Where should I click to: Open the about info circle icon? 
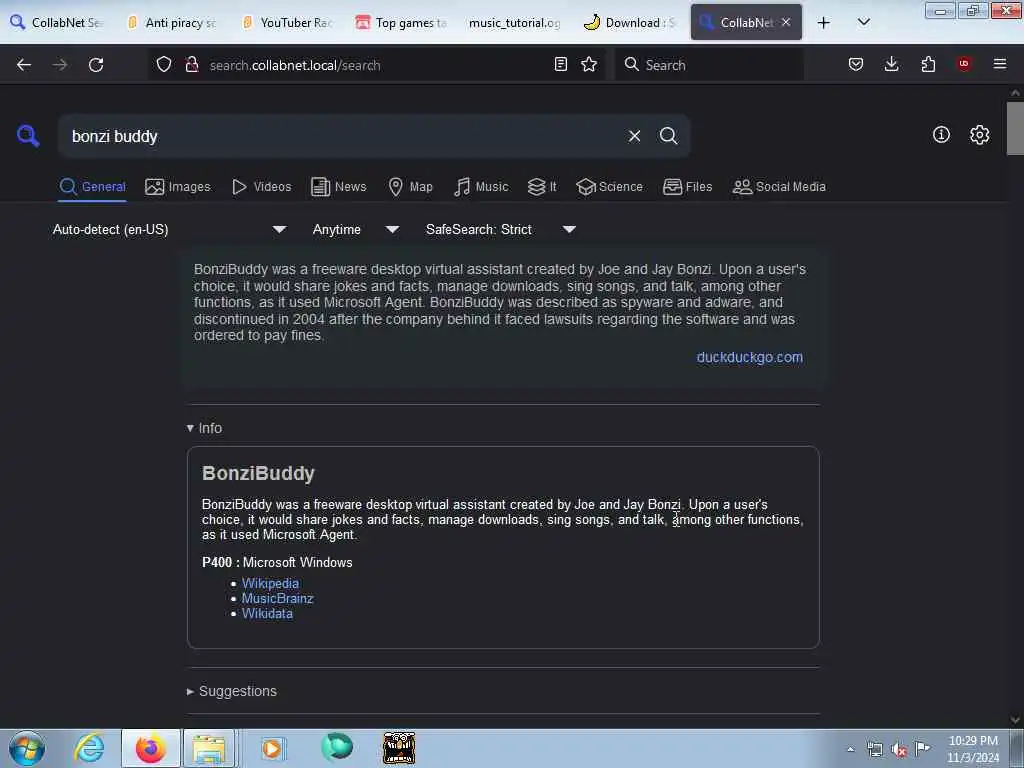pyautogui.click(x=941, y=135)
